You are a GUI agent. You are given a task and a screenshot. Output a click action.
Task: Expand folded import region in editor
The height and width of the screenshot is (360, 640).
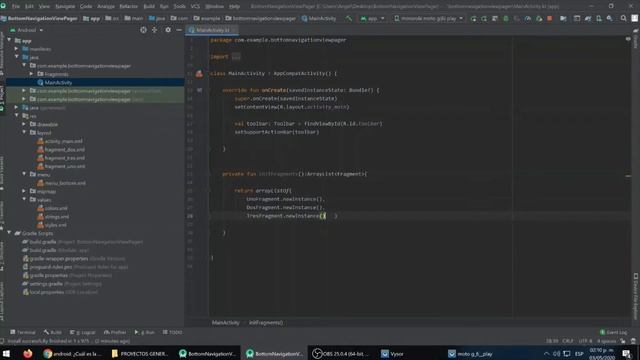pos(236,57)
